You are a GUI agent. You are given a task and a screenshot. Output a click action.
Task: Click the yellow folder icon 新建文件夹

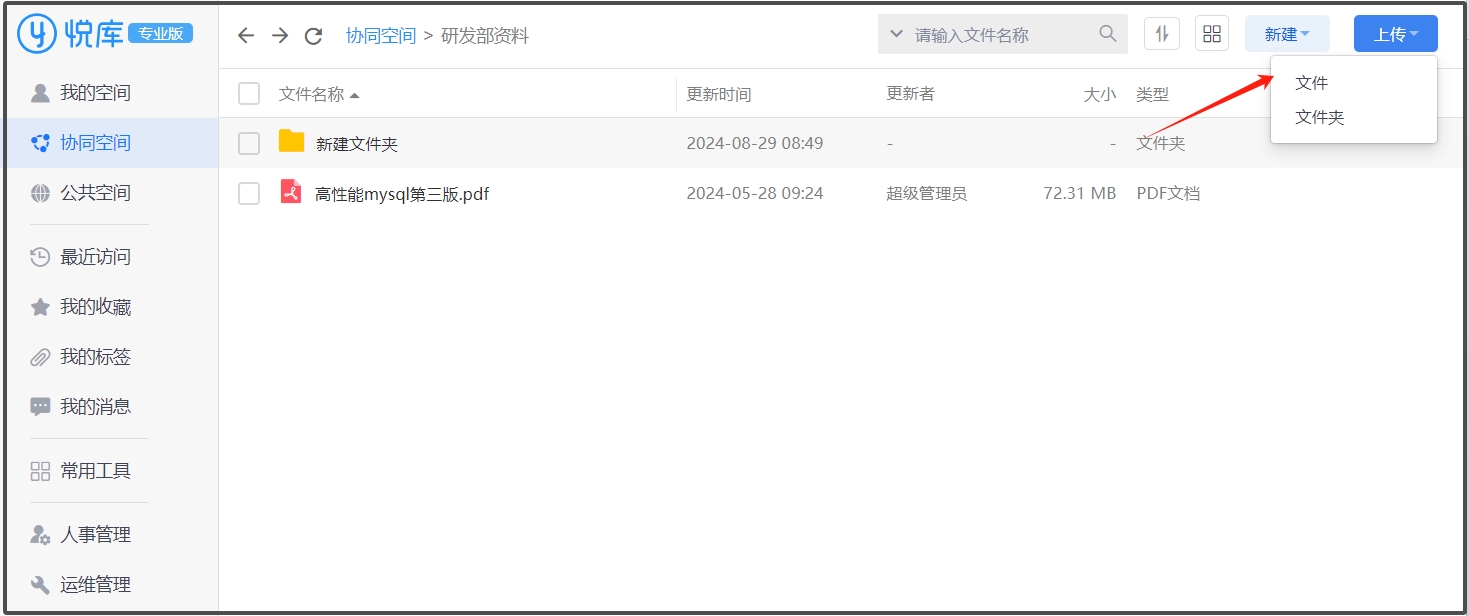pos(291,142)
